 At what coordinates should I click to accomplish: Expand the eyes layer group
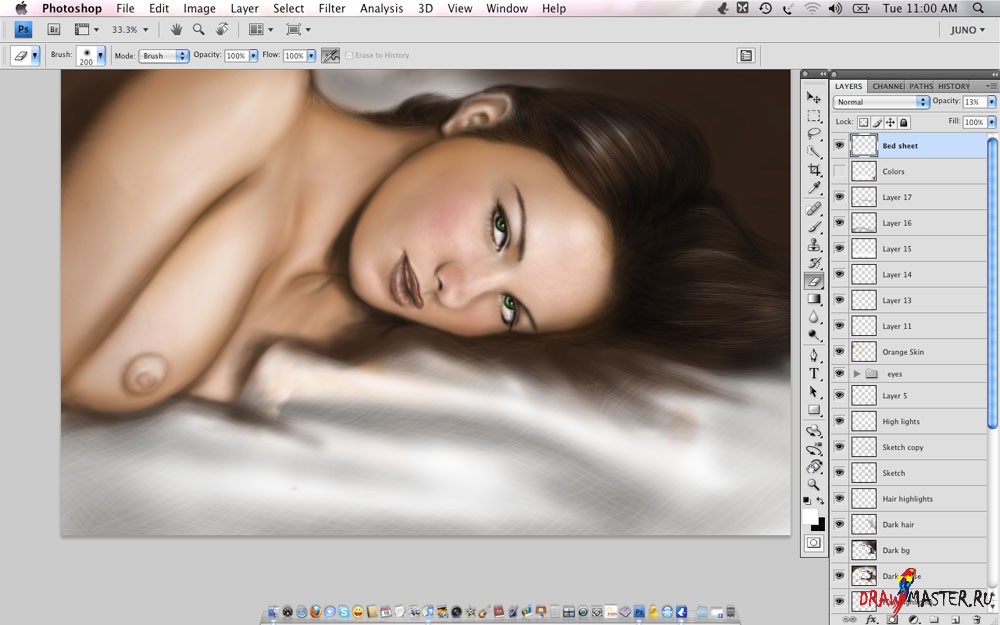click(x=857, y=374)
